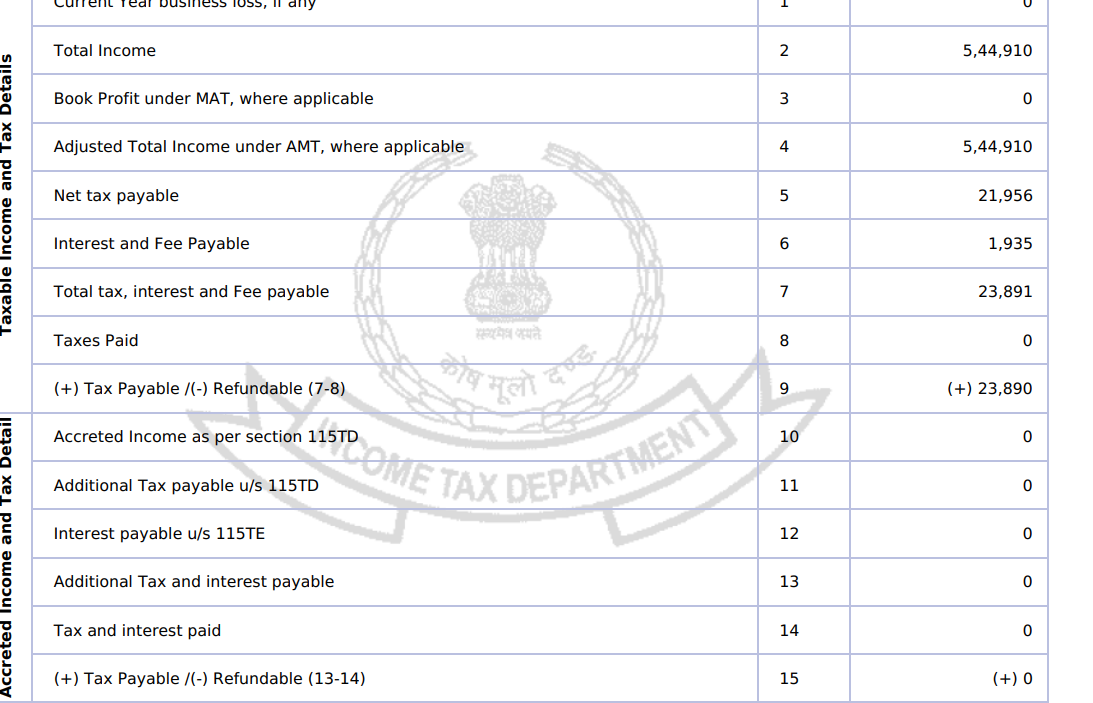The height and width of the screenshot is (703, 1093).
Task: Select the (+) 23,890 tax payable amount
Action: pos(989,389)
